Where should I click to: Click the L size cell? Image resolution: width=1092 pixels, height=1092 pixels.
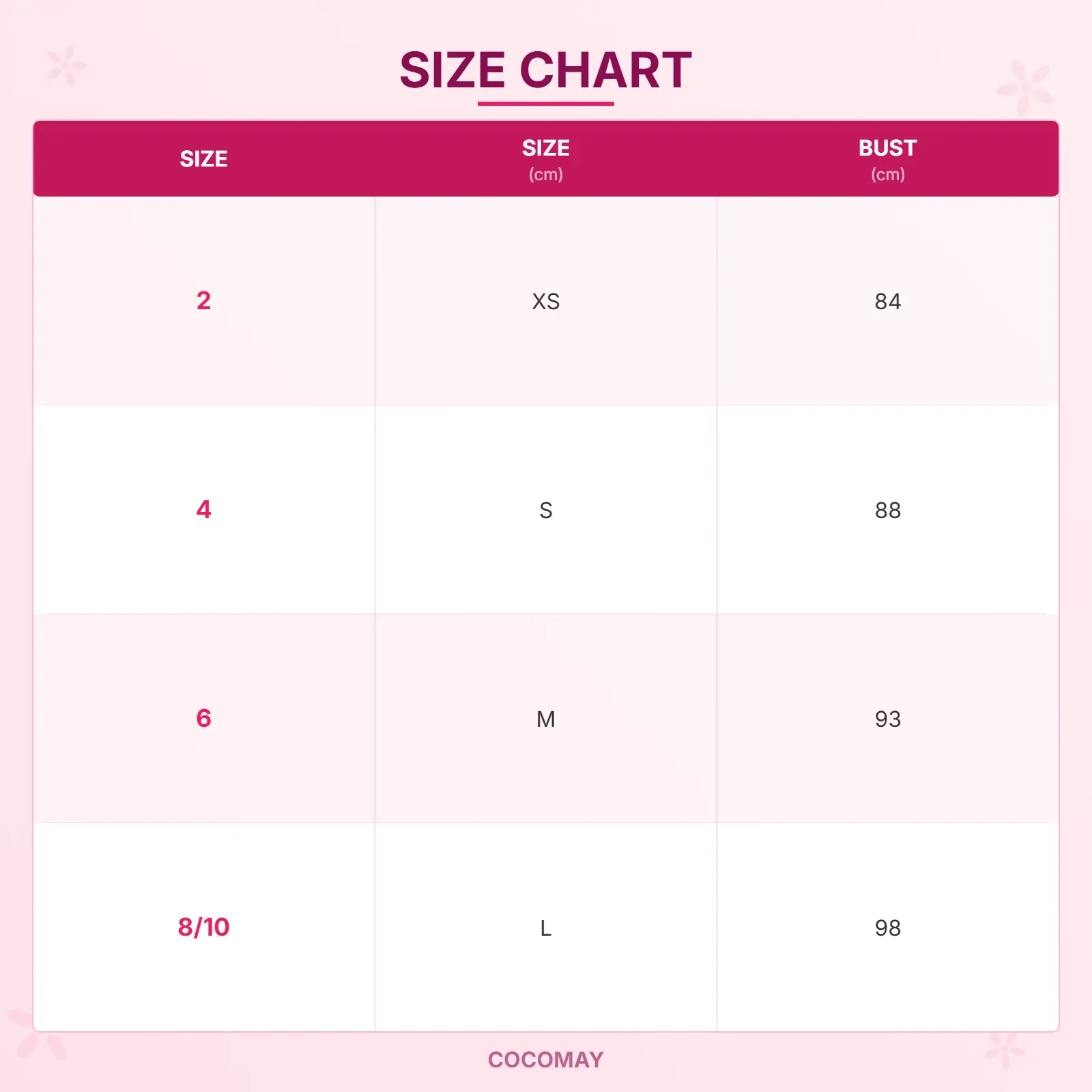click(x=545, y=928)
